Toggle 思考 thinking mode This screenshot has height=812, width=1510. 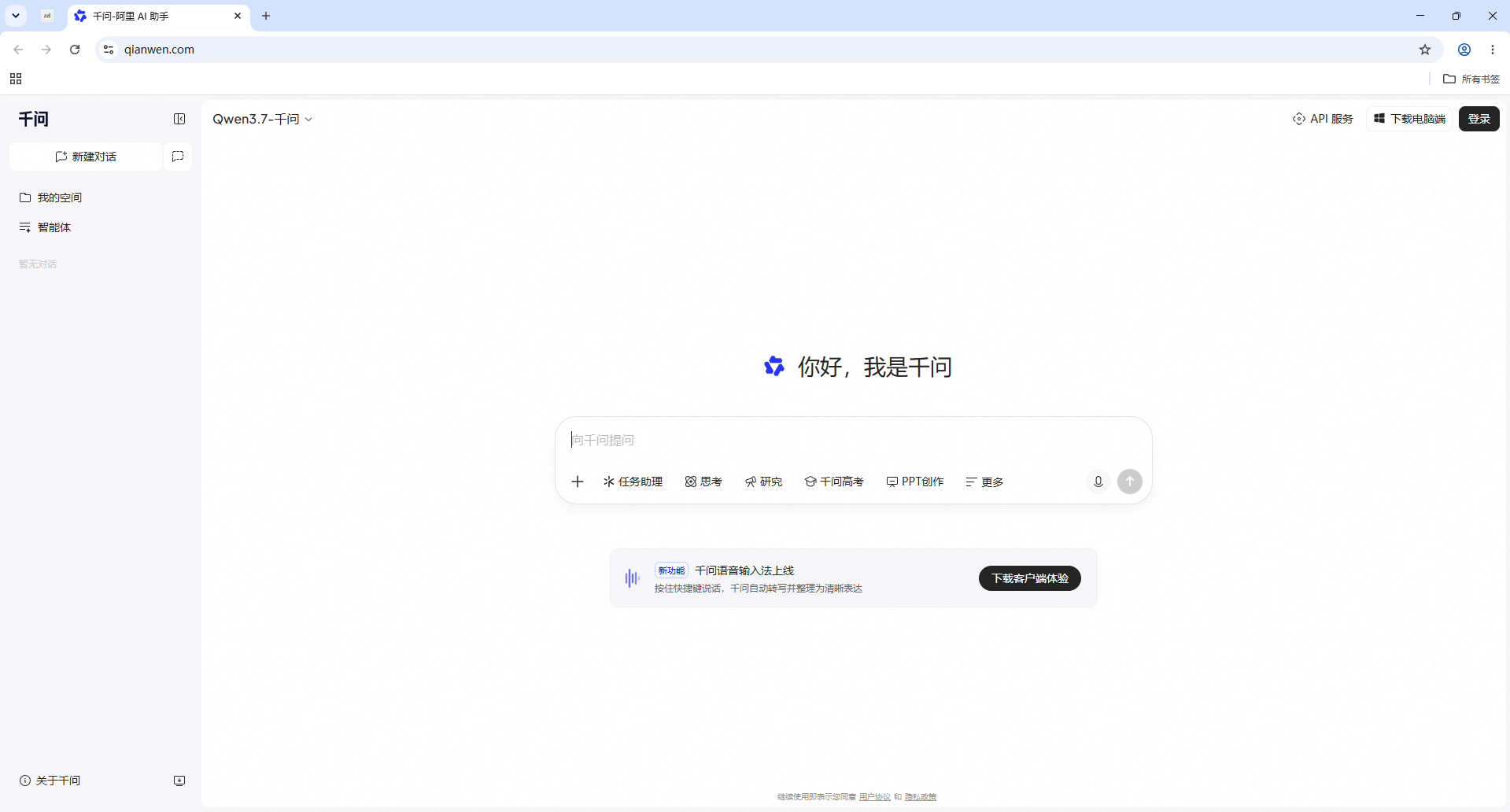pyautogui.click(x=703, y=482)
